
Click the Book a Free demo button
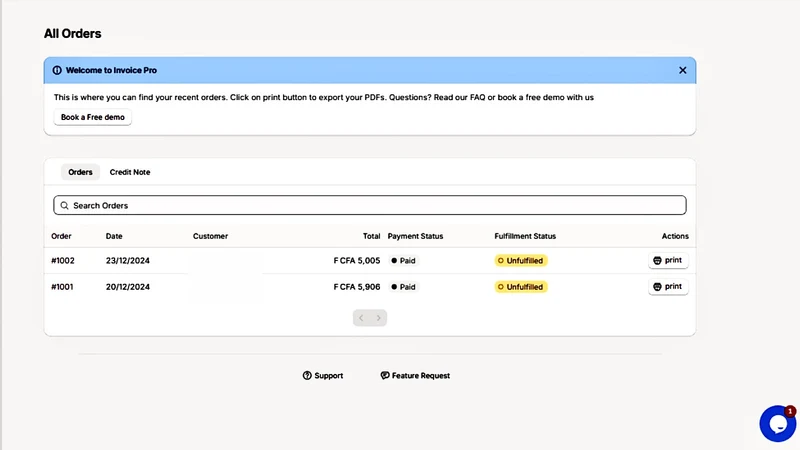(x=93, y=117)
